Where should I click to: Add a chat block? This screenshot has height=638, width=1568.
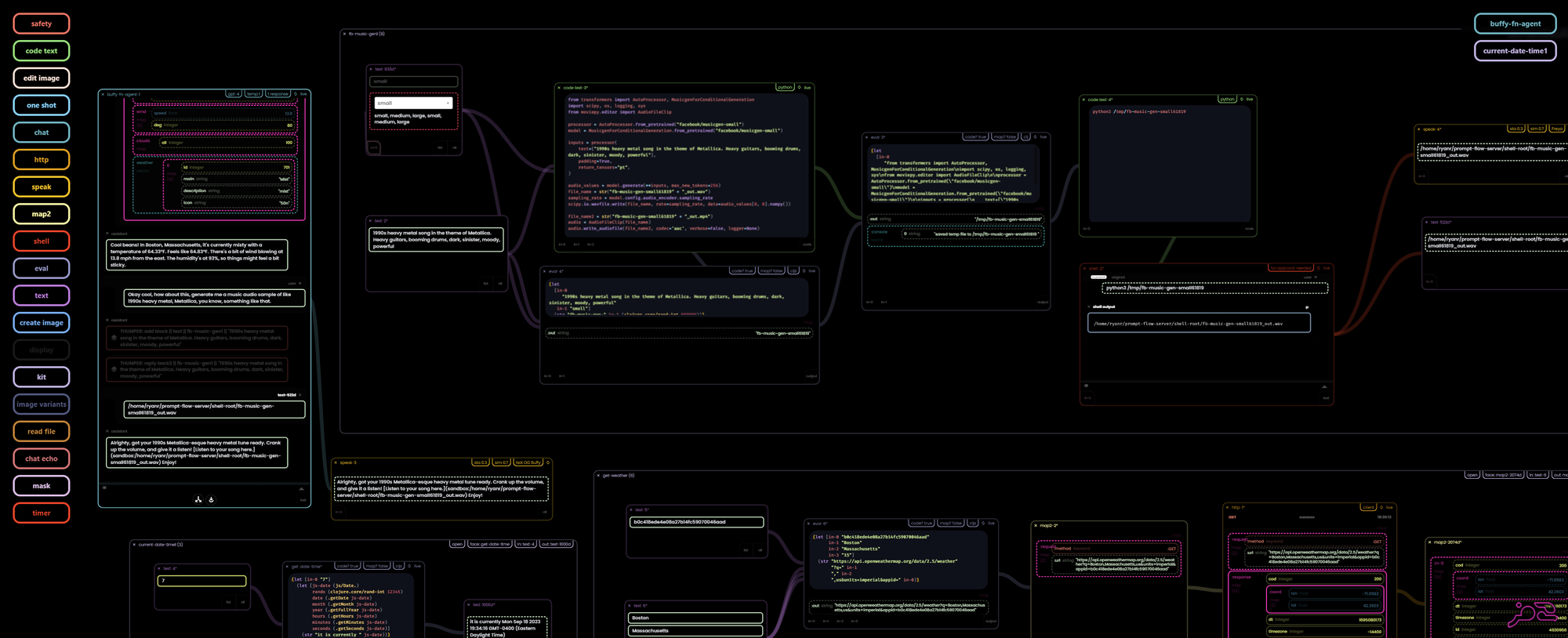(42, 132)
